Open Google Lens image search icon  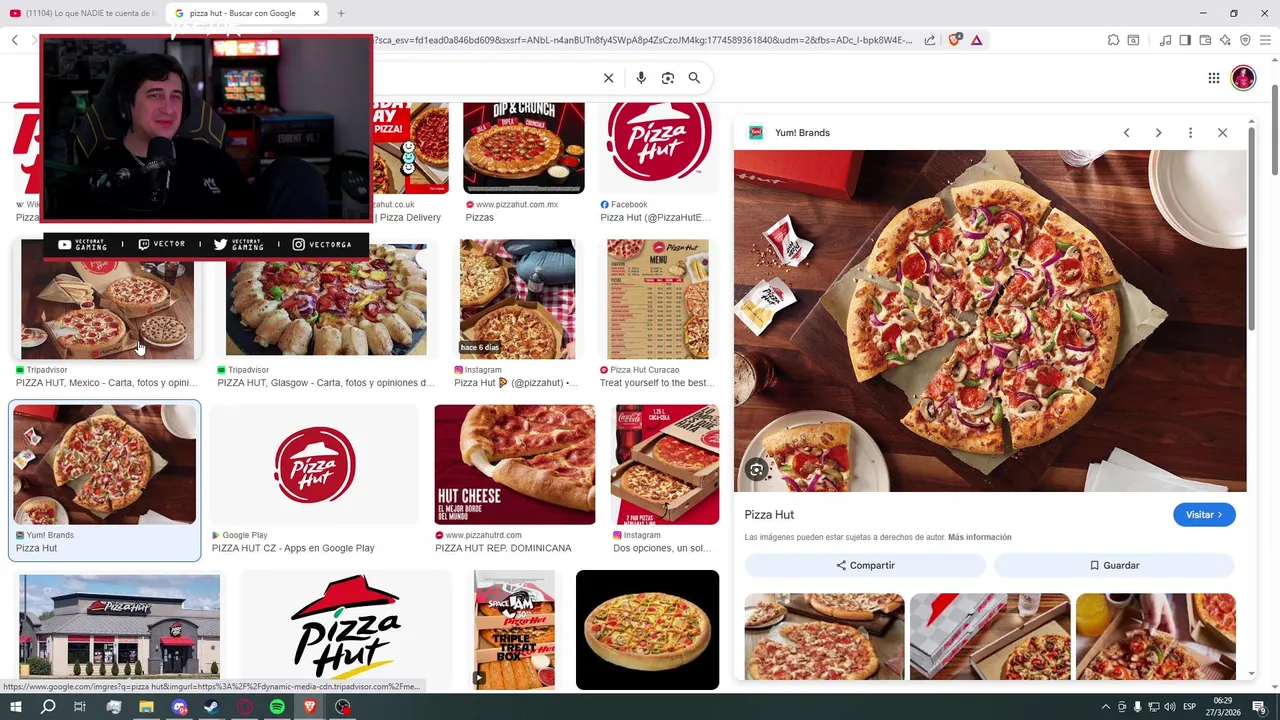coord(668,78)
